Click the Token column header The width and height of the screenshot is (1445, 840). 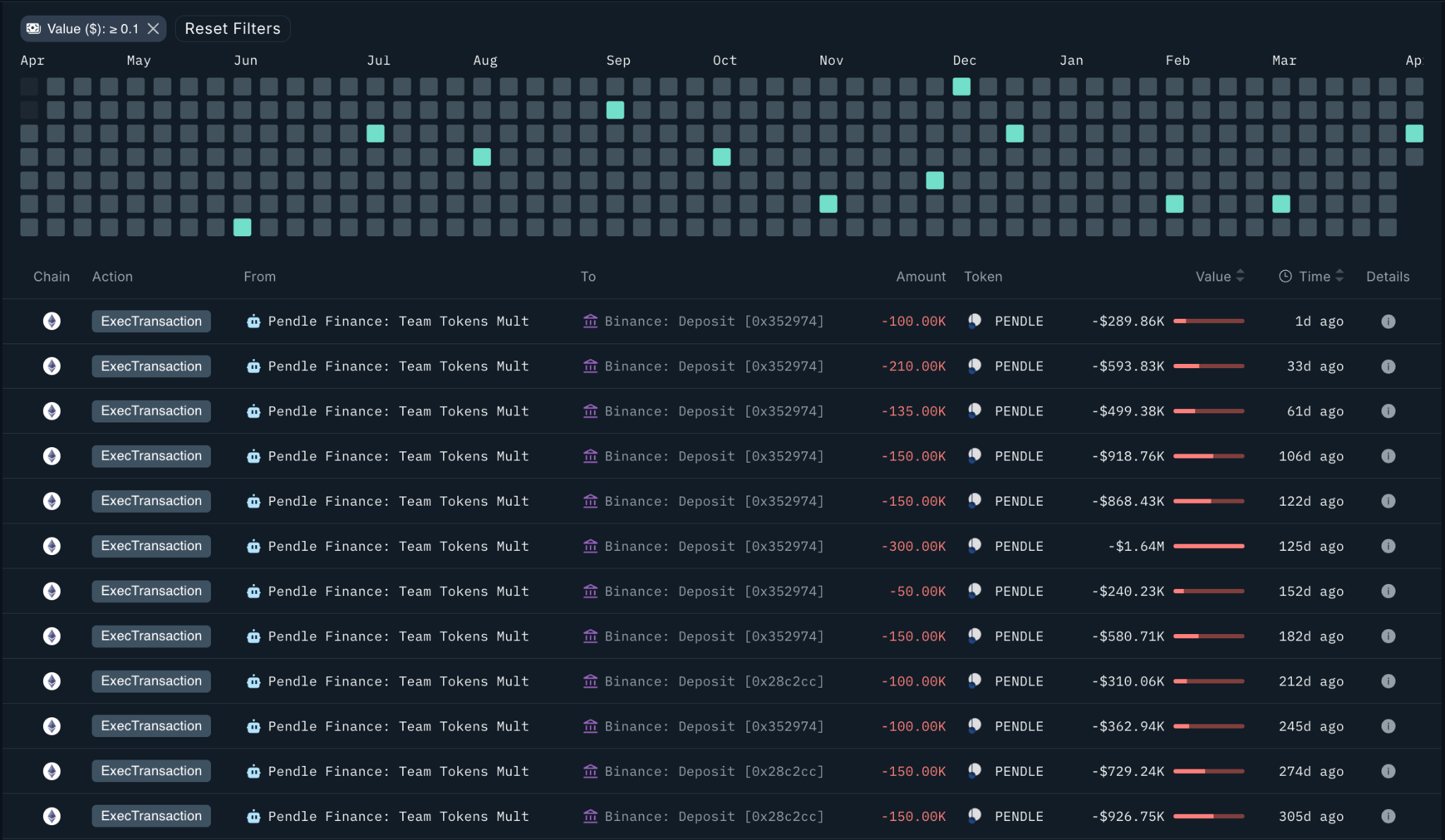983,276
